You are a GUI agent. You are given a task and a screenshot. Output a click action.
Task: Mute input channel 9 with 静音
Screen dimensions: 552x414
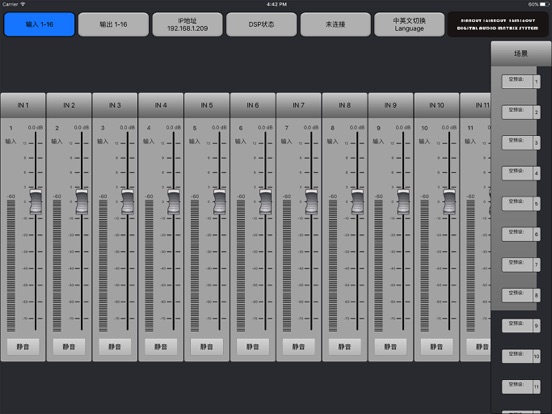390,347
